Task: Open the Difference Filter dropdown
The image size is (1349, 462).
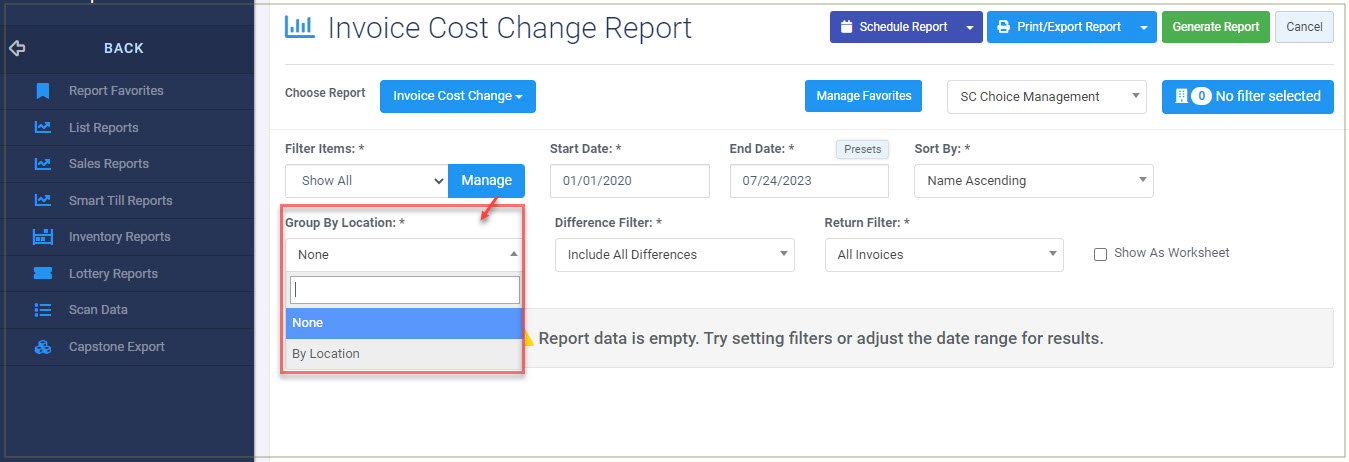Action: tap(675, 254)
